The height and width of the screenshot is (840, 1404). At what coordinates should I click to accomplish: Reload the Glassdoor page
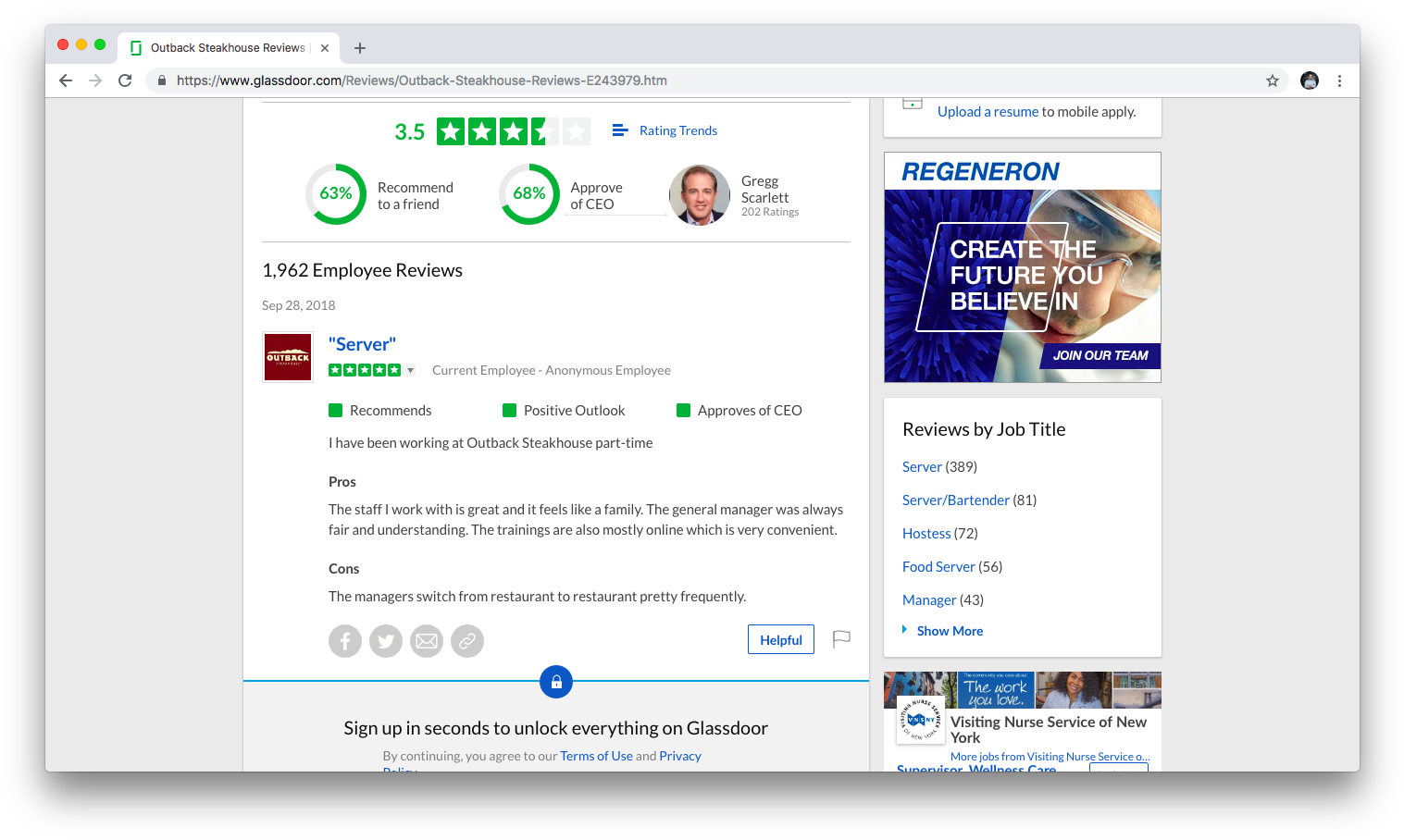(125, 80)
